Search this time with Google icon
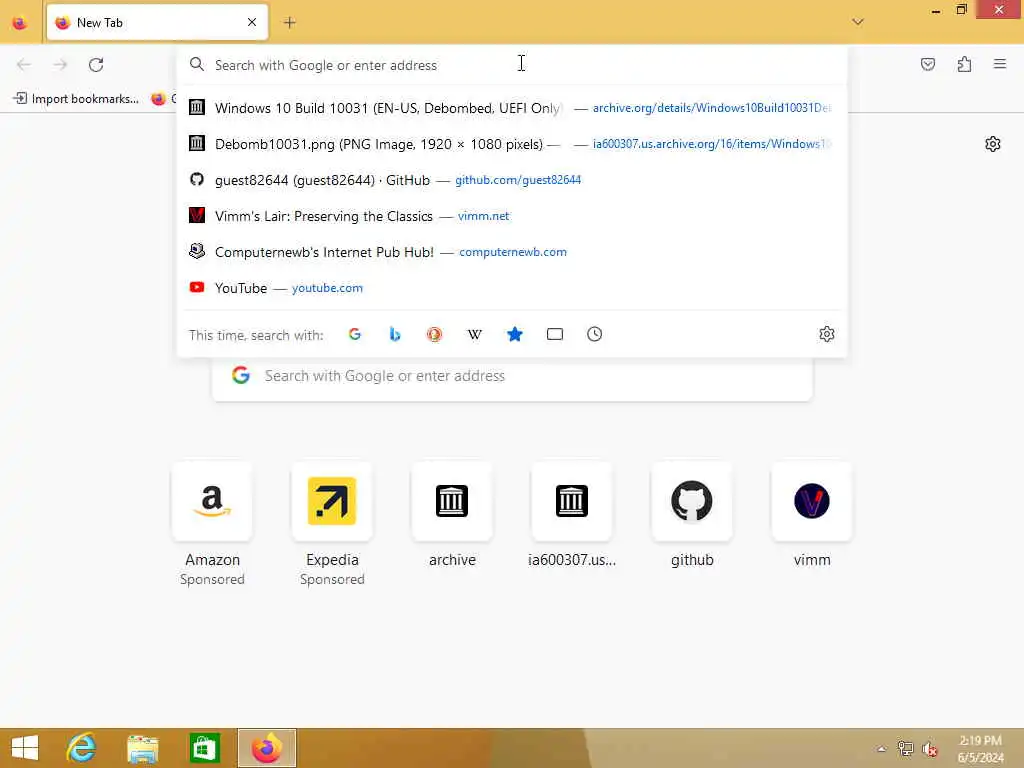This screenshot has height=768, width=1024. click(x=355, y=334)
